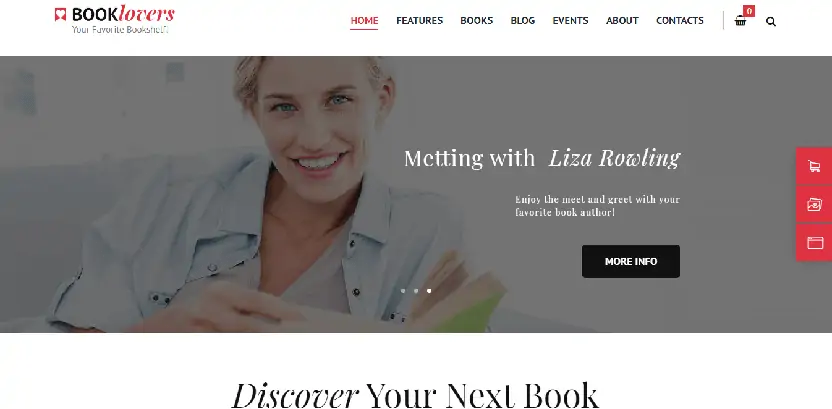The width and height of the screenshot is (832, 409).
Task: Click the BookLovers bookmark logo icon
Action: 60,15
